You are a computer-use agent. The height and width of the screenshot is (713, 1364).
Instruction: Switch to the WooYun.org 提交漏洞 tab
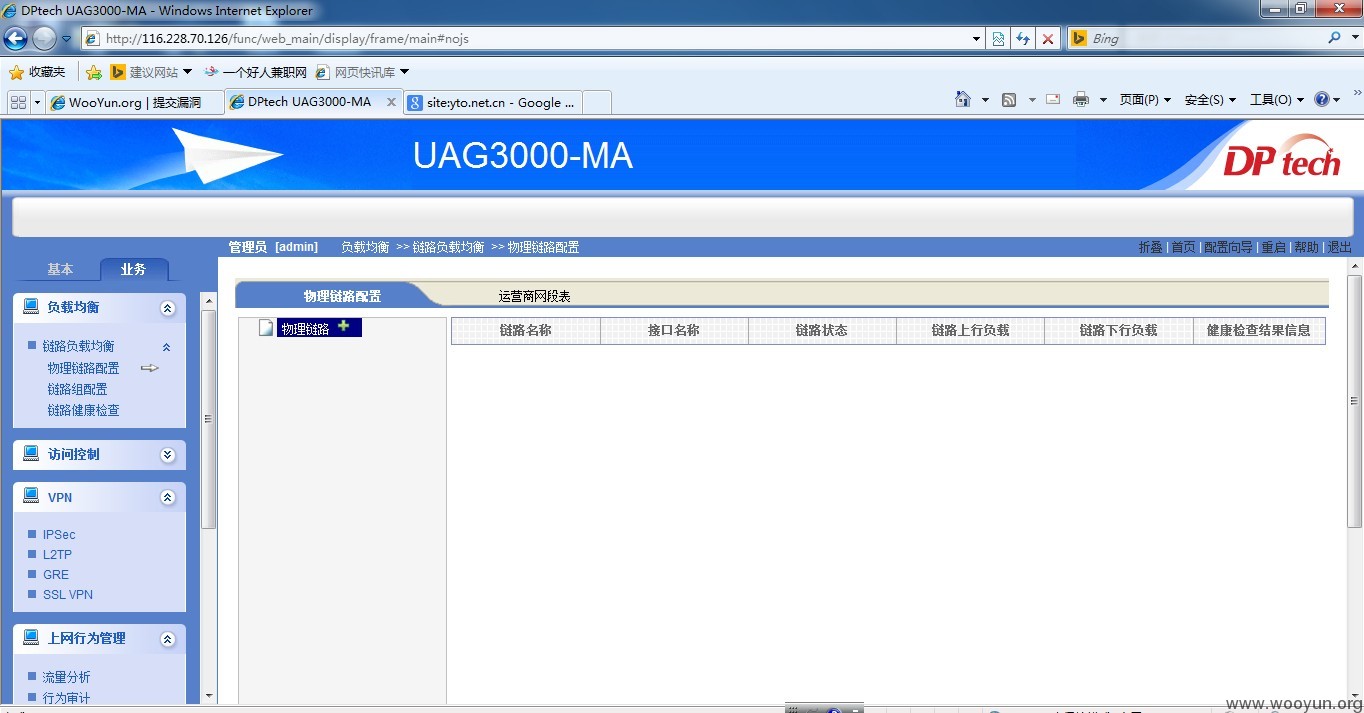click(134, 102)
